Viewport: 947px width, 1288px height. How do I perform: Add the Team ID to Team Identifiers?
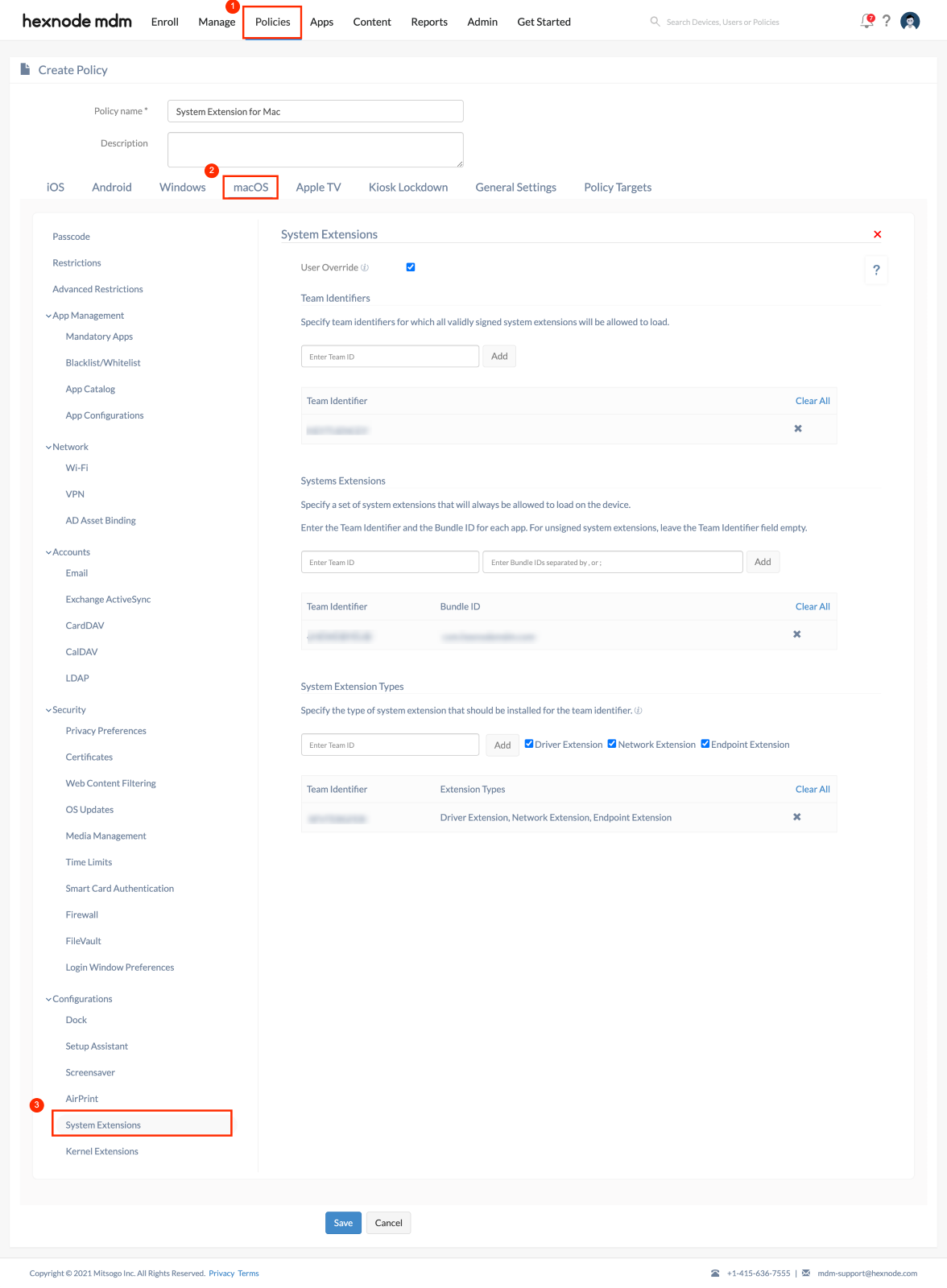[499, 357]
